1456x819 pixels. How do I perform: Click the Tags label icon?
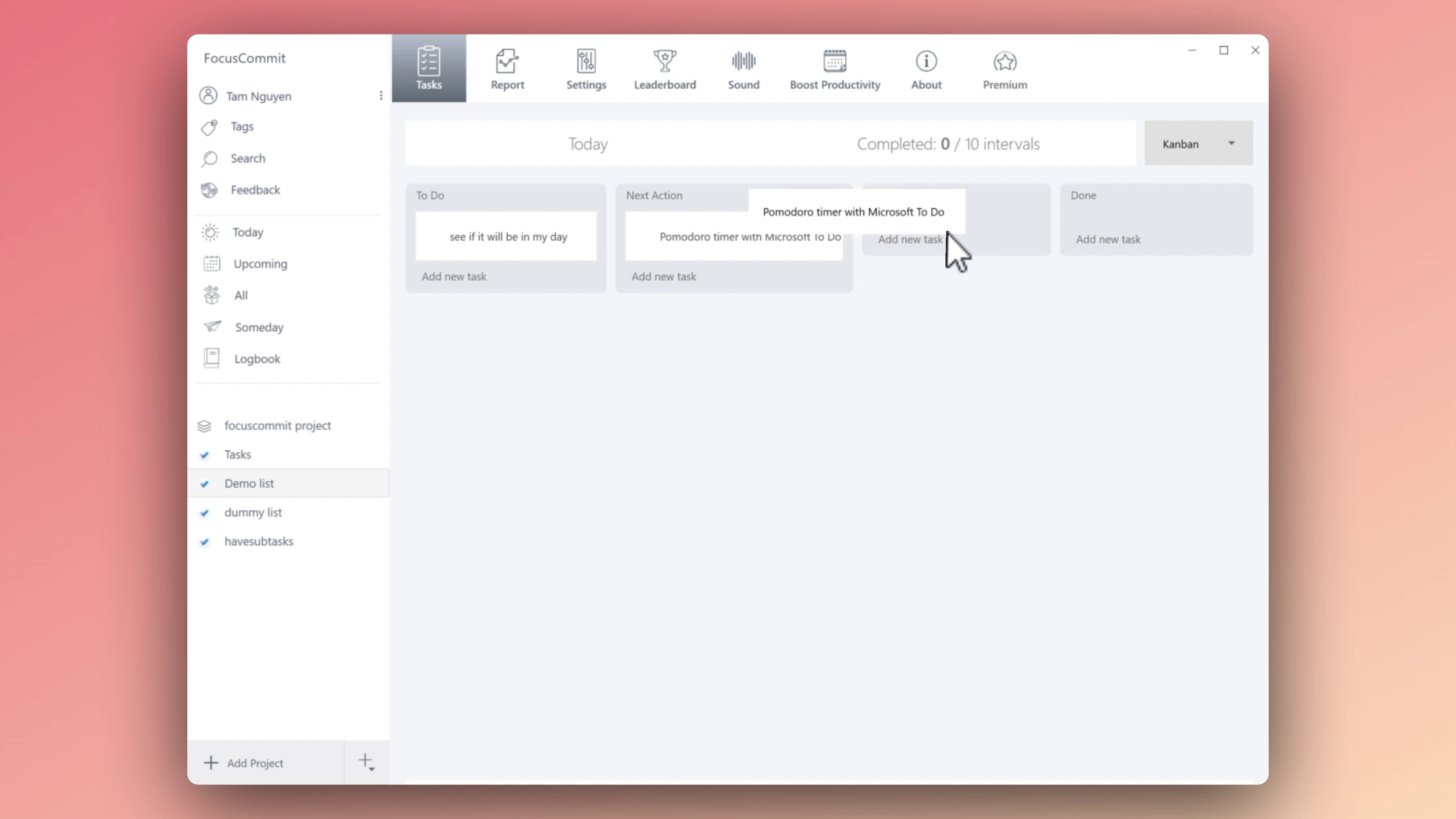209,127
